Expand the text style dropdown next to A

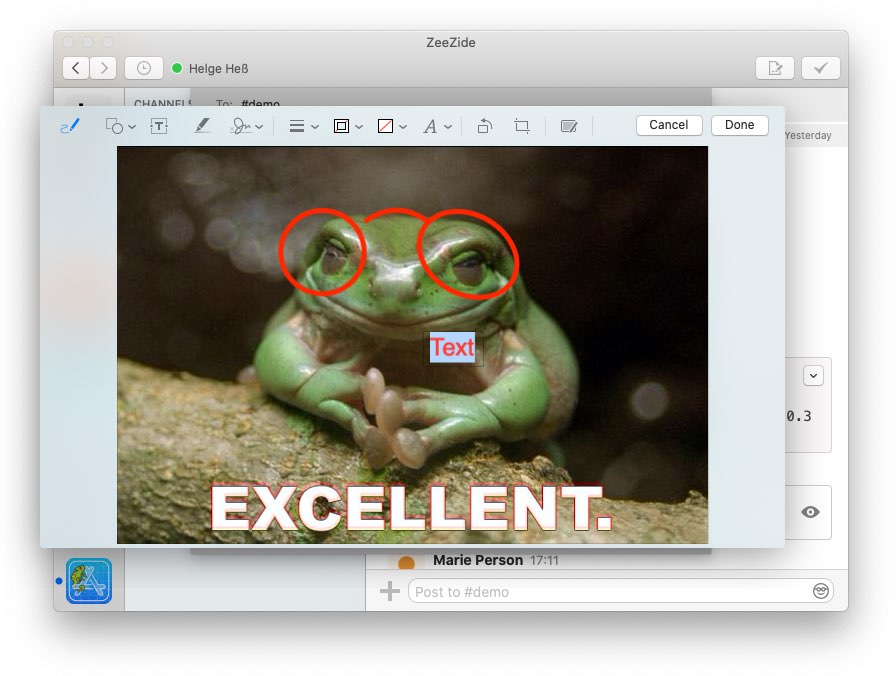(x=447, y=126)
